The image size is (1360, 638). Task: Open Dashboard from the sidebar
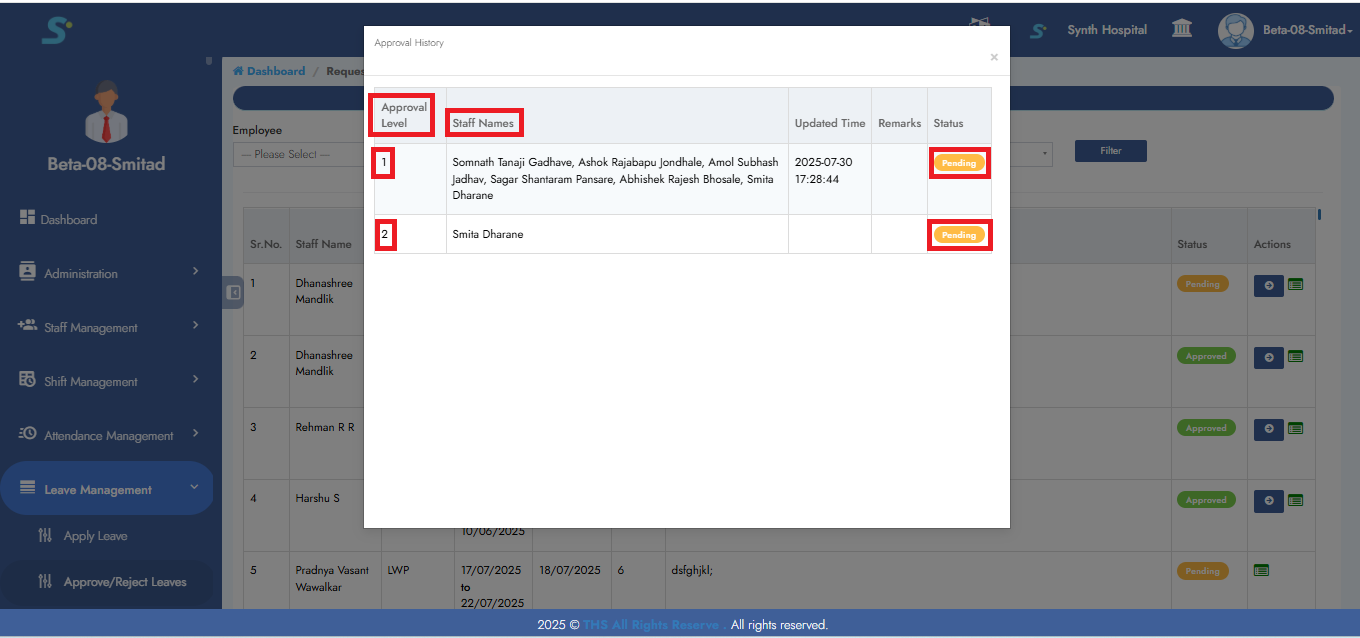pyautogui.click(x=68, y=220)
